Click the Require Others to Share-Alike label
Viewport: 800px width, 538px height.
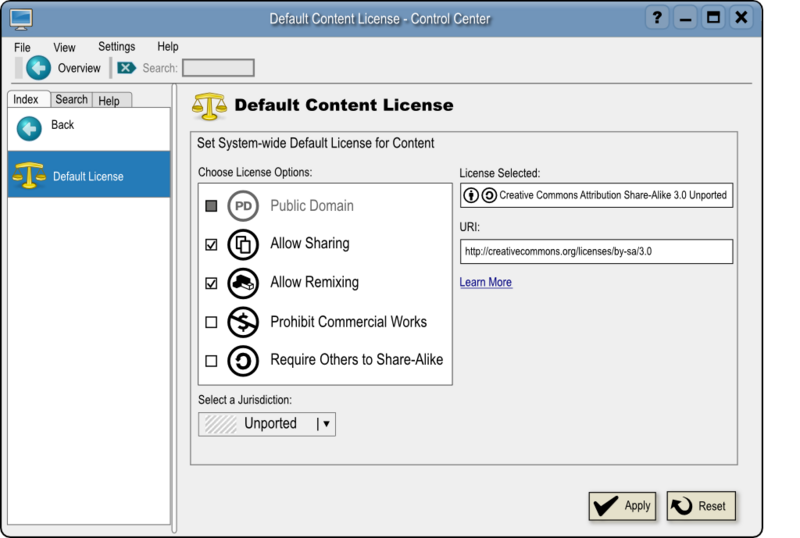[357, 360]
